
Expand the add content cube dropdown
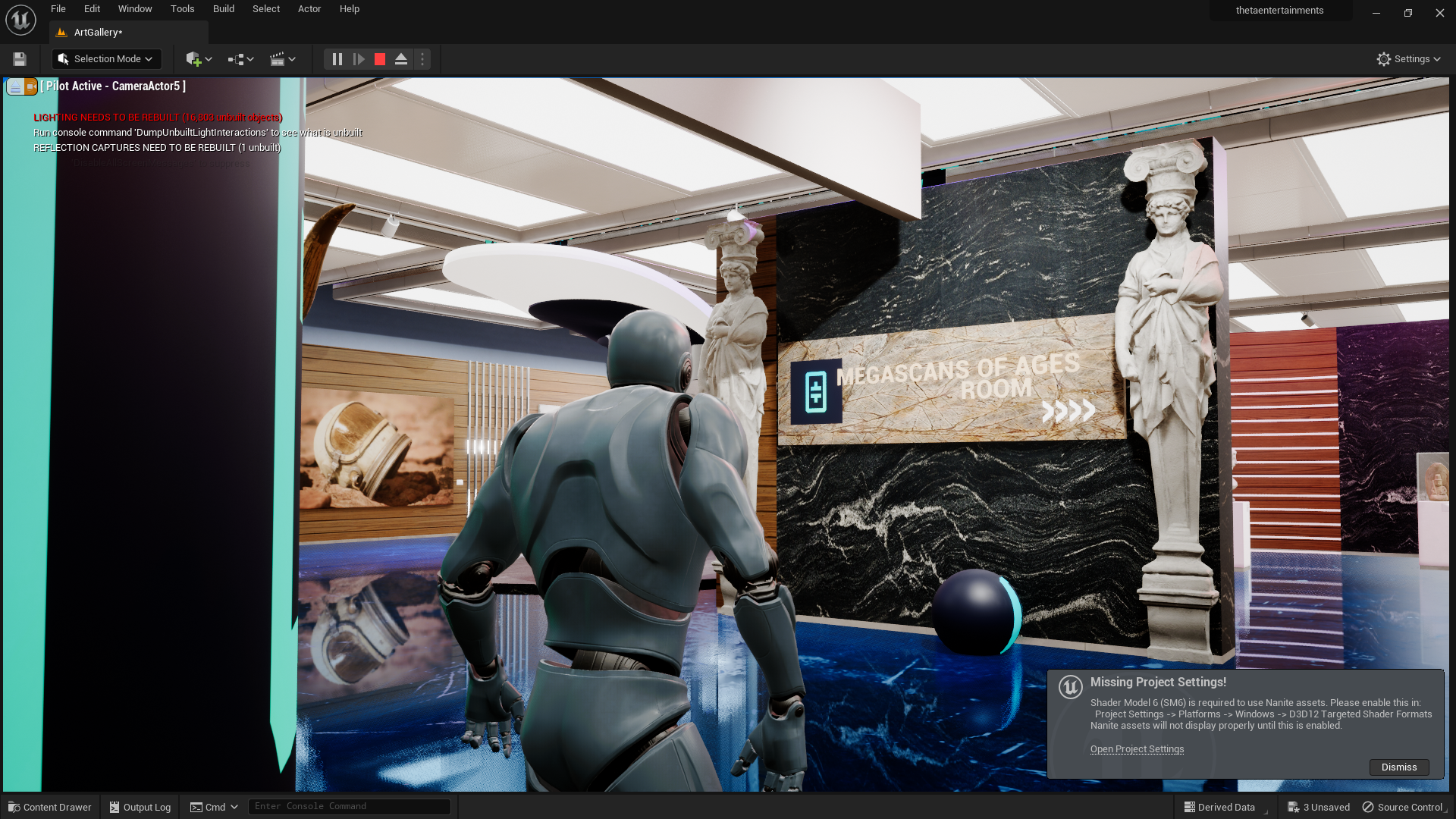click(x=199, y=59)
